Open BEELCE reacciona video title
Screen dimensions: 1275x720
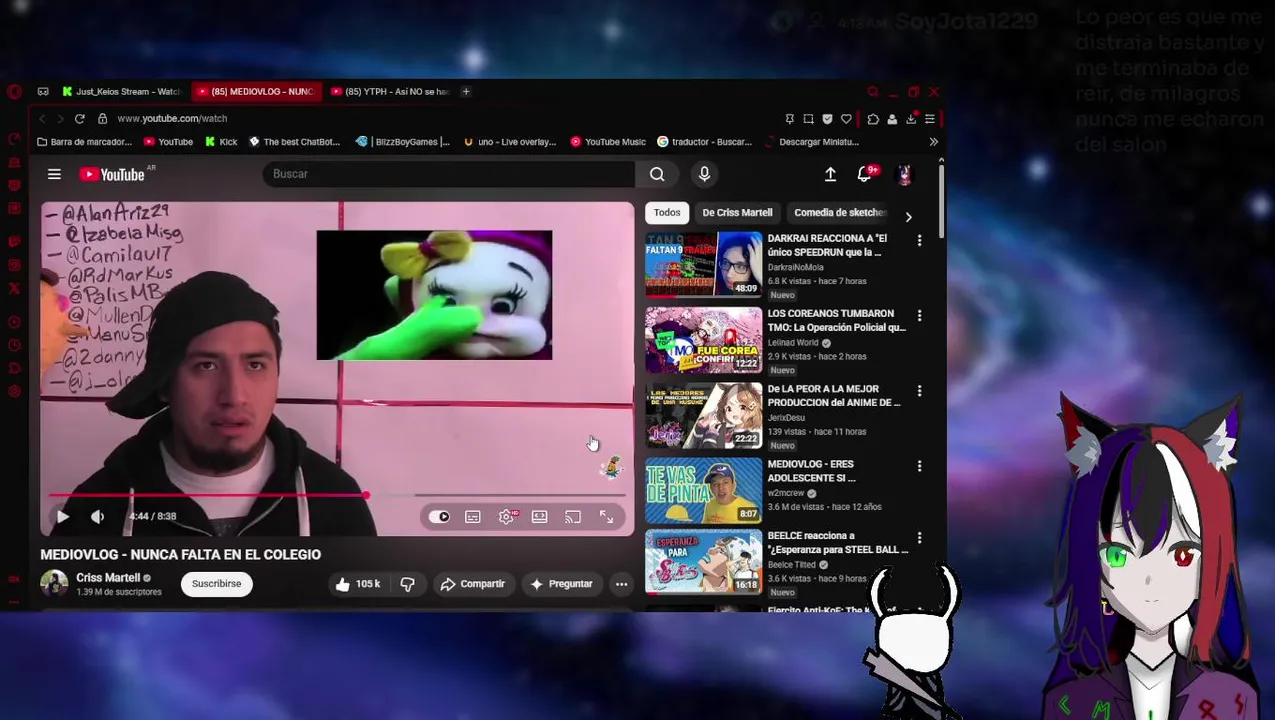(838, 542)
